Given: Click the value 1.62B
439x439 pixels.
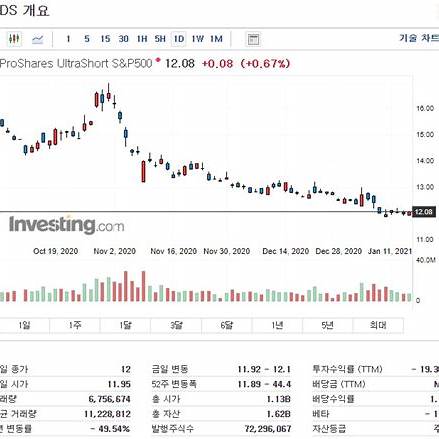Looking at the screenshot, I should click(x=279, y=414).
